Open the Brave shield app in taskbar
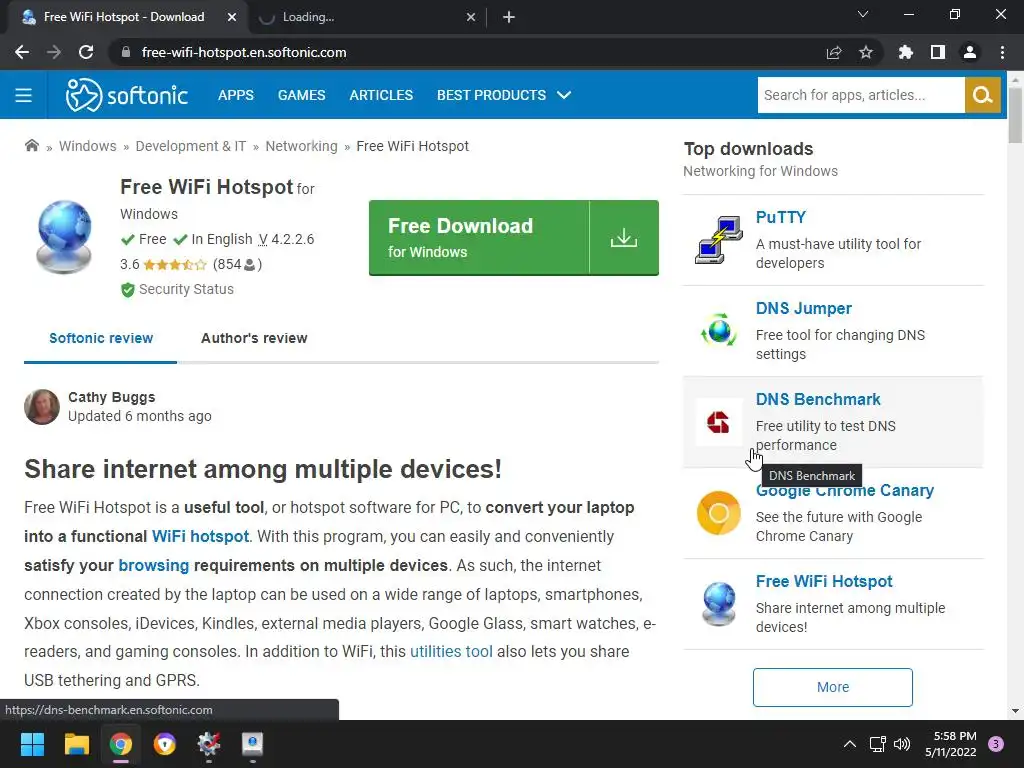The height and width of the screenshot is (768, 1024). coord(165,744)
